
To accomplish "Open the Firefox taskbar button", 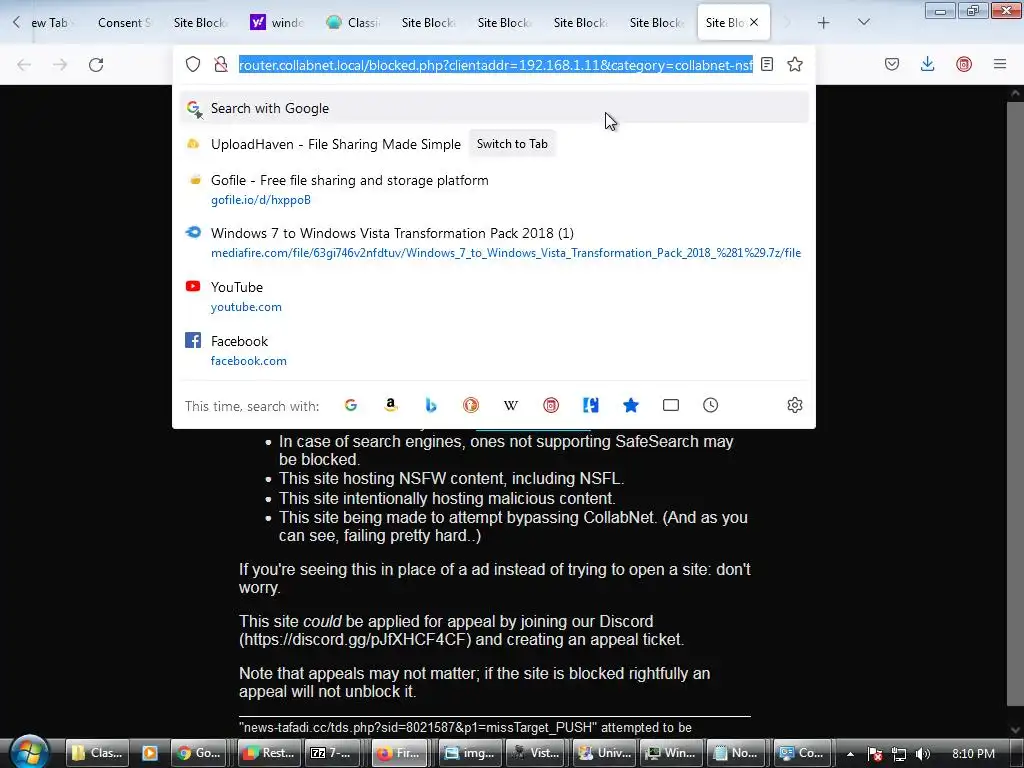I will pyautogui.click(x=400, y=753).
